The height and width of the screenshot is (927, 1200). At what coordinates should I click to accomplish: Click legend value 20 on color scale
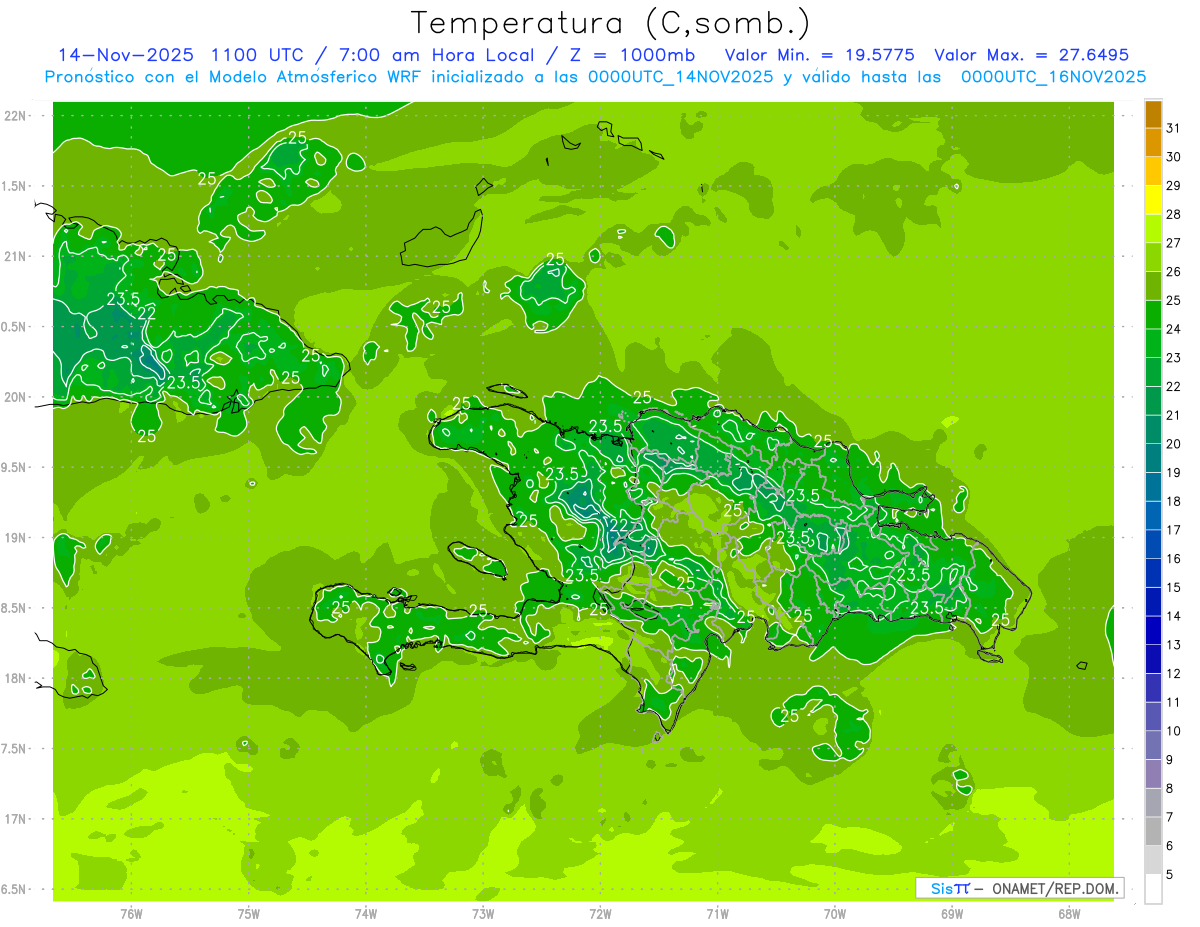(x=1173, y=444)
